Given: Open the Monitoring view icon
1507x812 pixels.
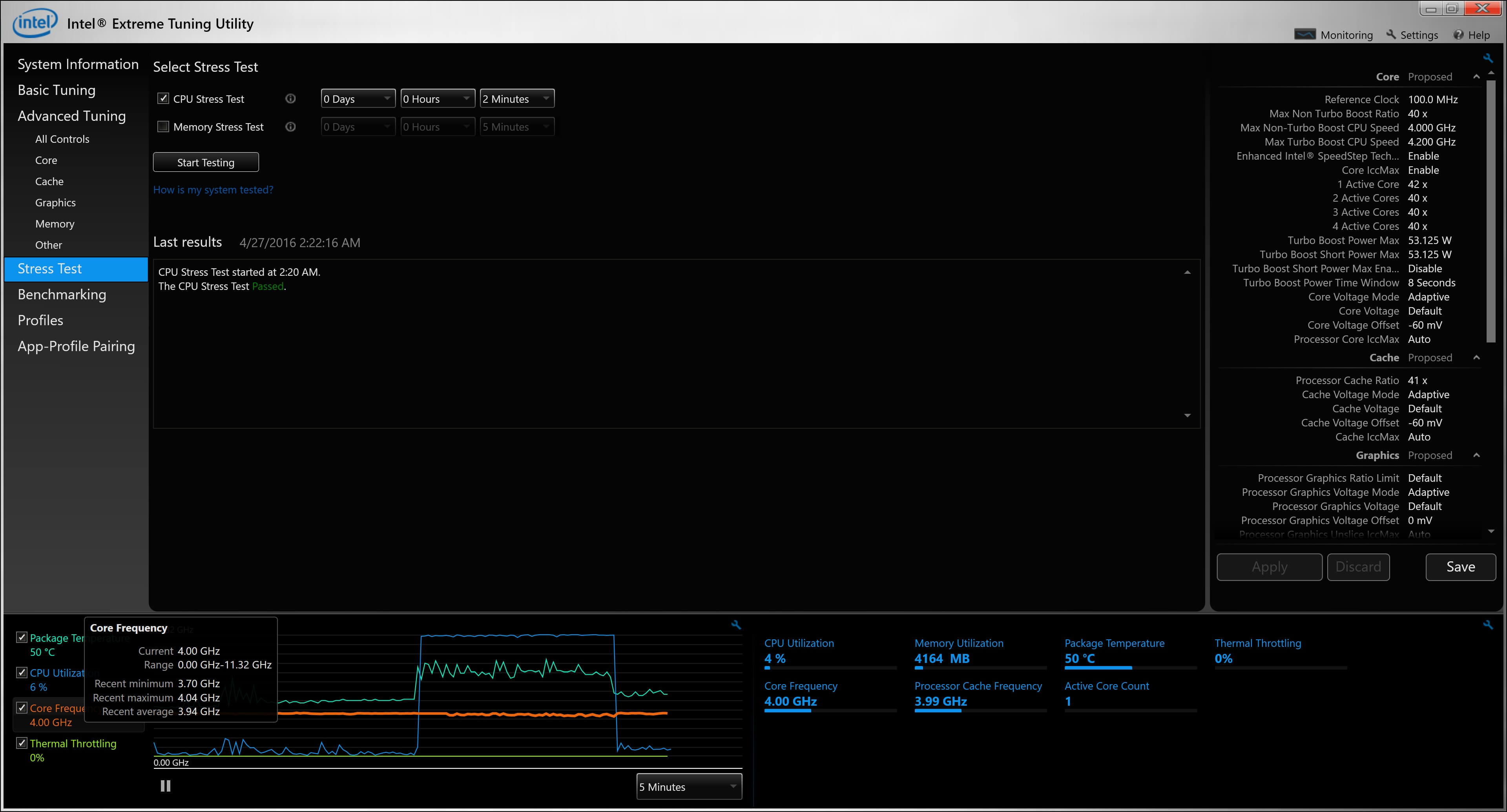Looking at the screenshot, I should [x=1304, y=35].
